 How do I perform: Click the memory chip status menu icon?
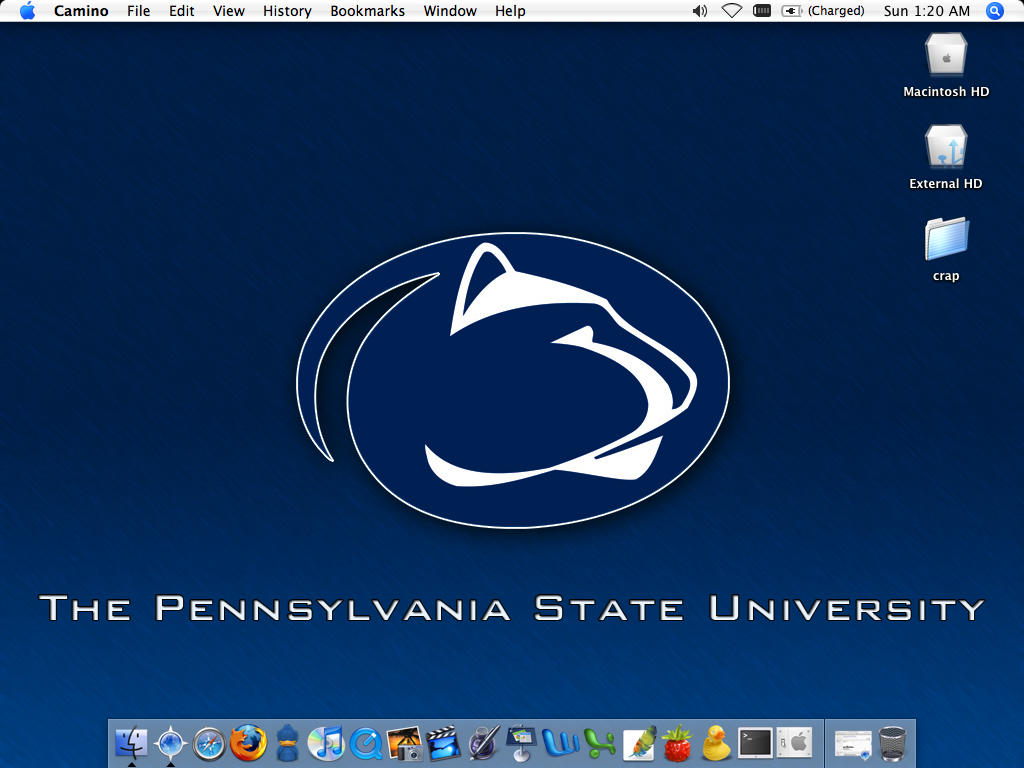761,11
